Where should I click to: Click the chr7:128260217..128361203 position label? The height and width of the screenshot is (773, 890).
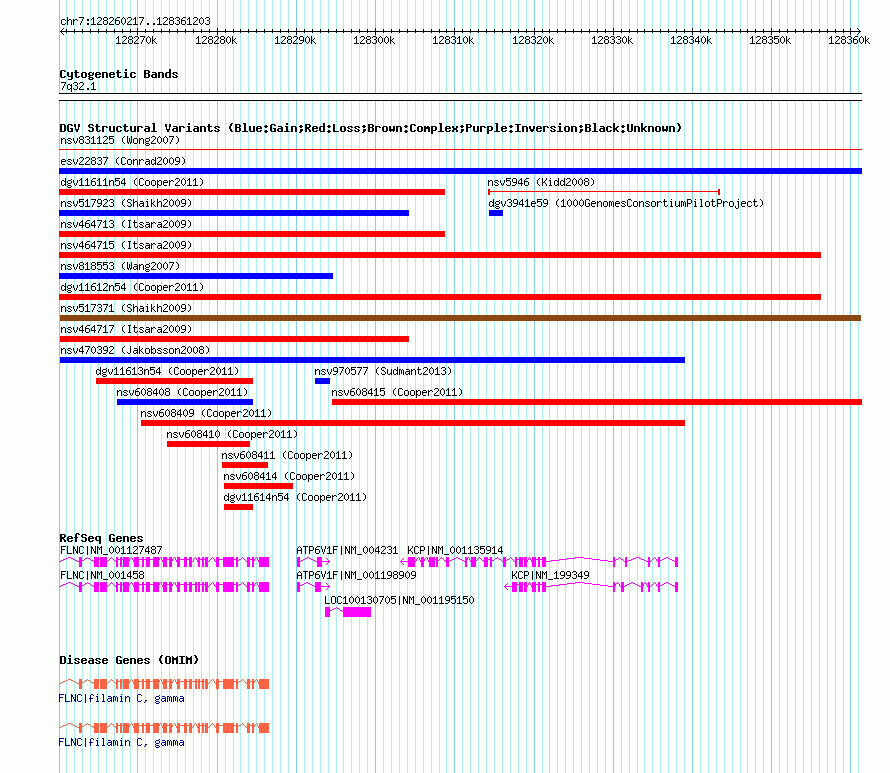pos(135,21)
